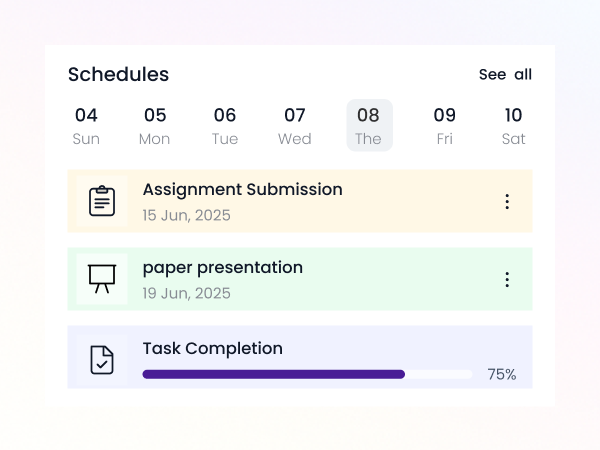Screen dimensions: 600x450
Task: Click the Schedules heading
Action: tap(118, 74)
